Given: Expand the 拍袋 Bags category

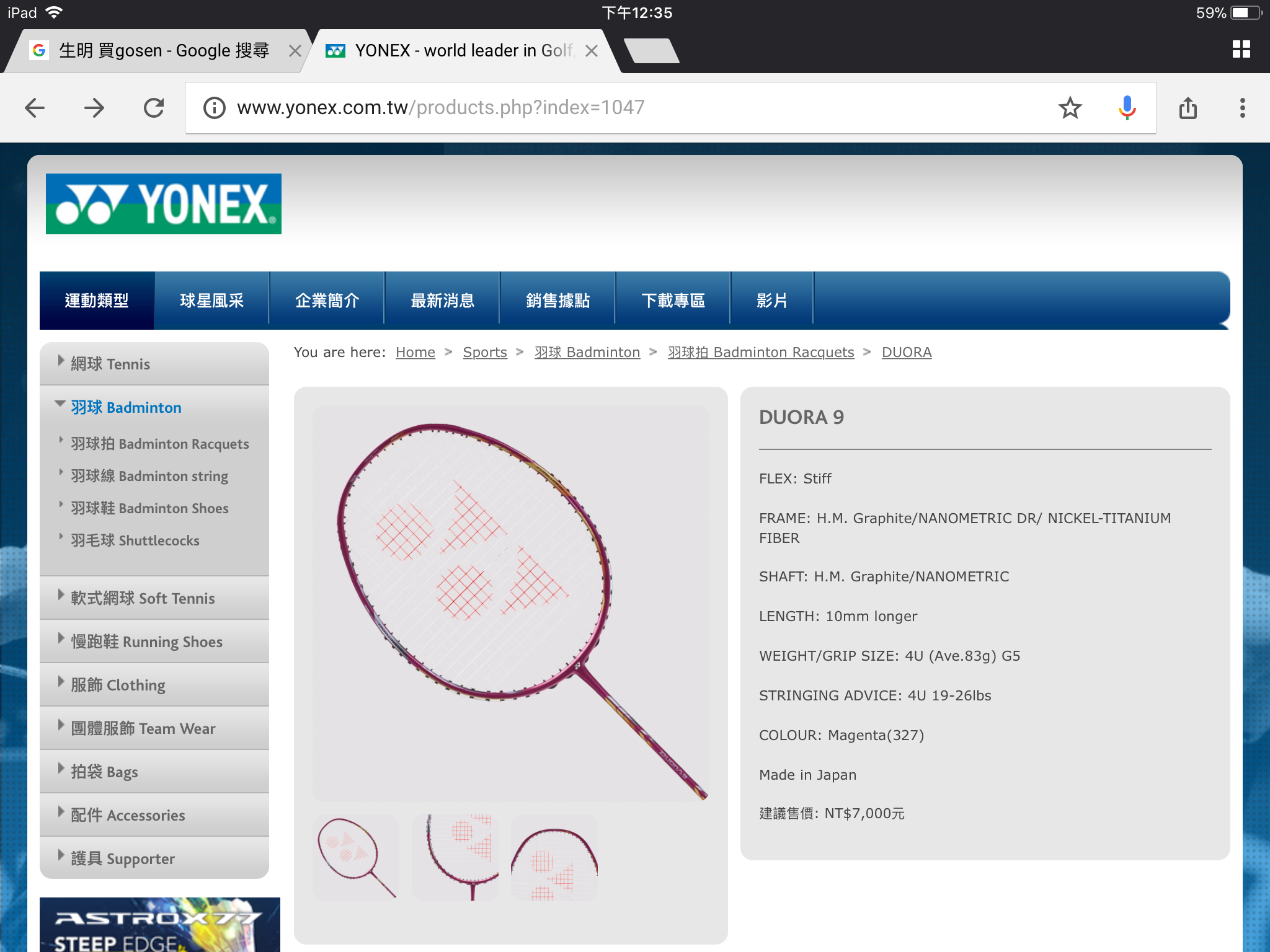Looking at the screenshot, I should pyautogui.click(x=104, y=772).
